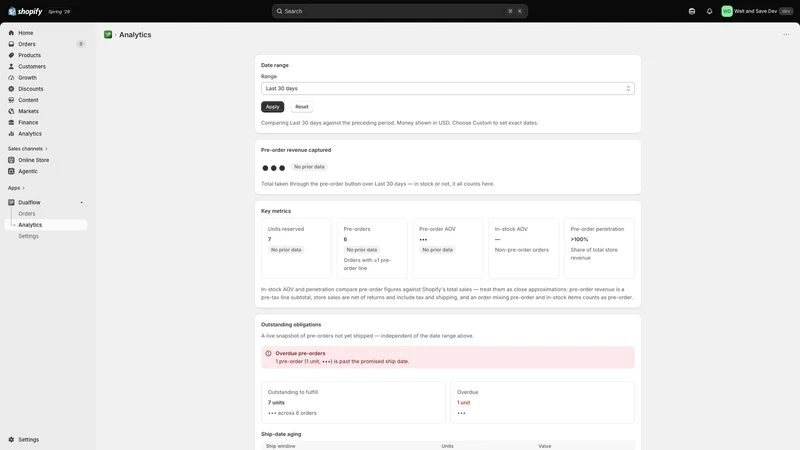Click the Dualflow app icon in sidebar
Viewport: 800px width, 450px height.
point(11,203)
